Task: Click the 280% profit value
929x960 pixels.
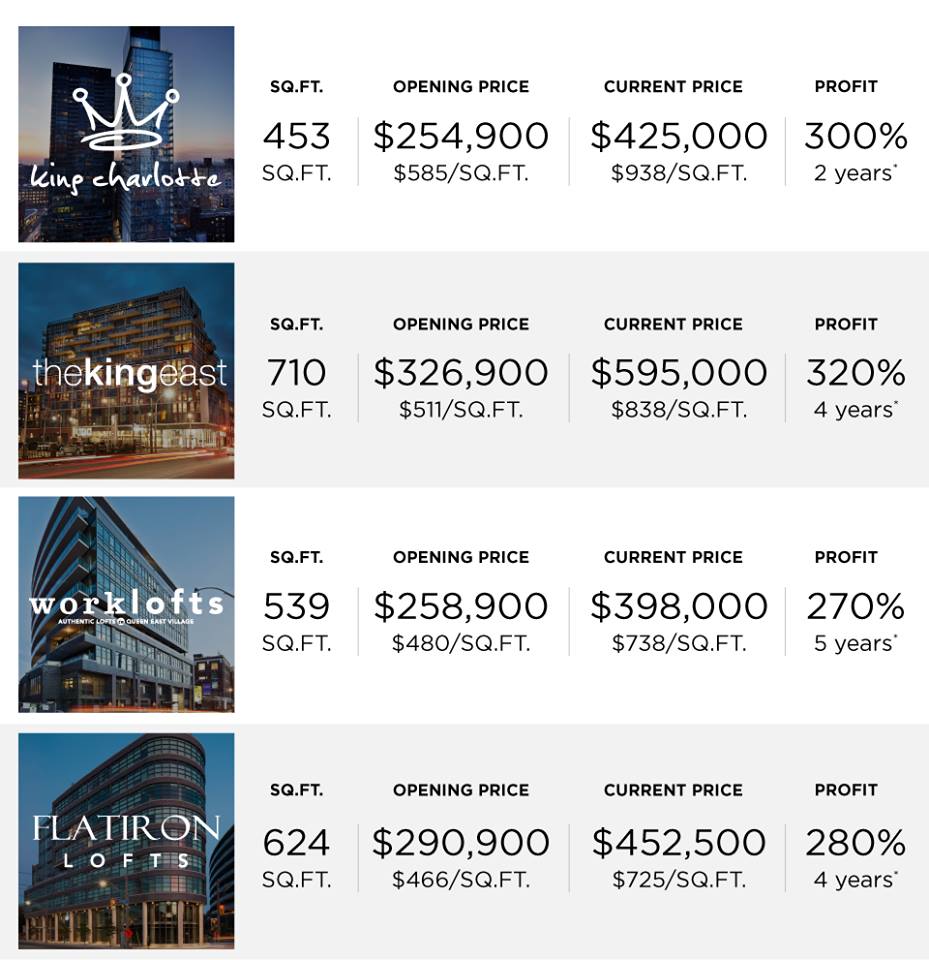Action: click(x=855, y=842)
